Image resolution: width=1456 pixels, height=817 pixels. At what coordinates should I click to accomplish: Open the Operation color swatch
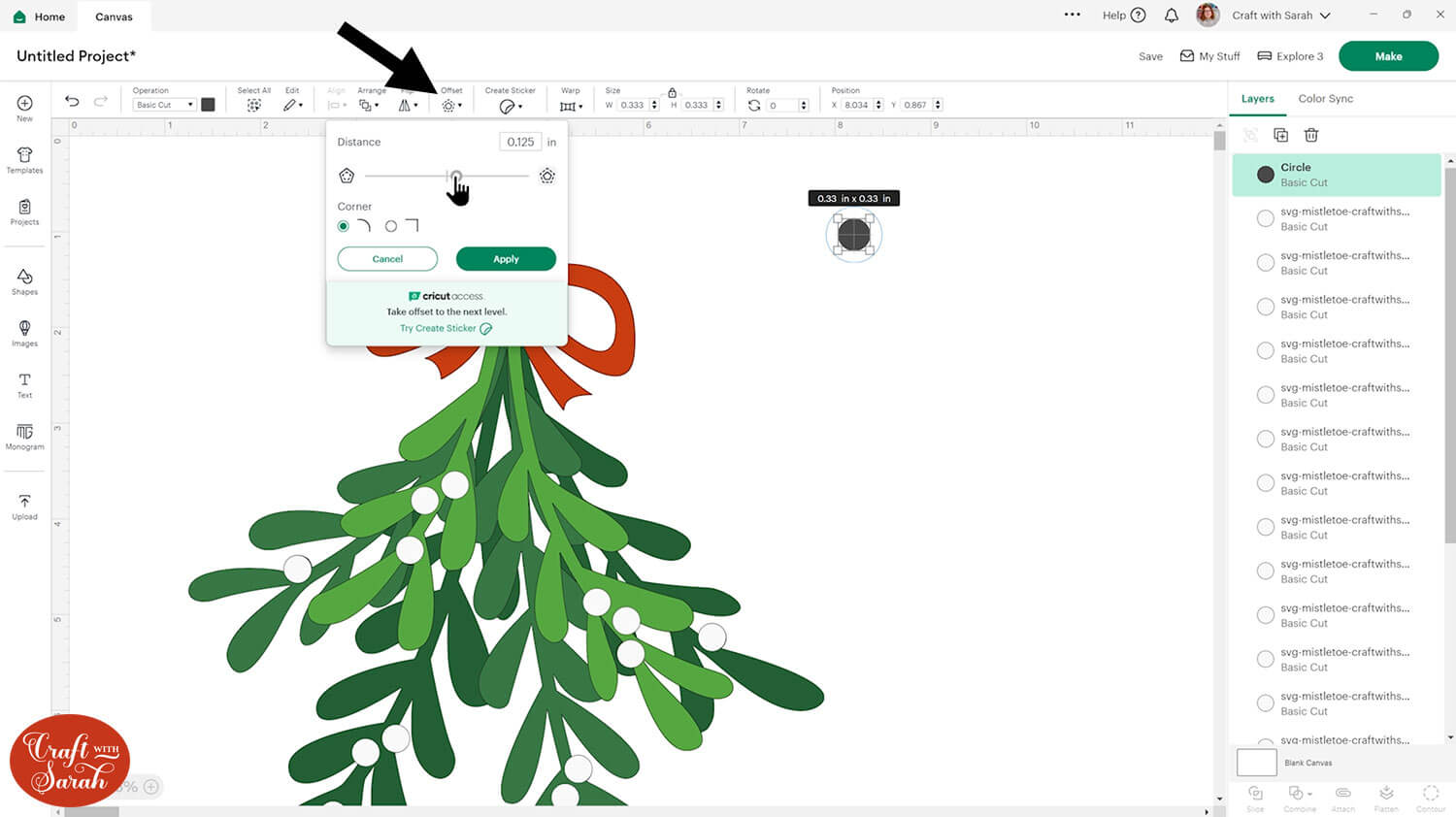[x=208, y=105]
